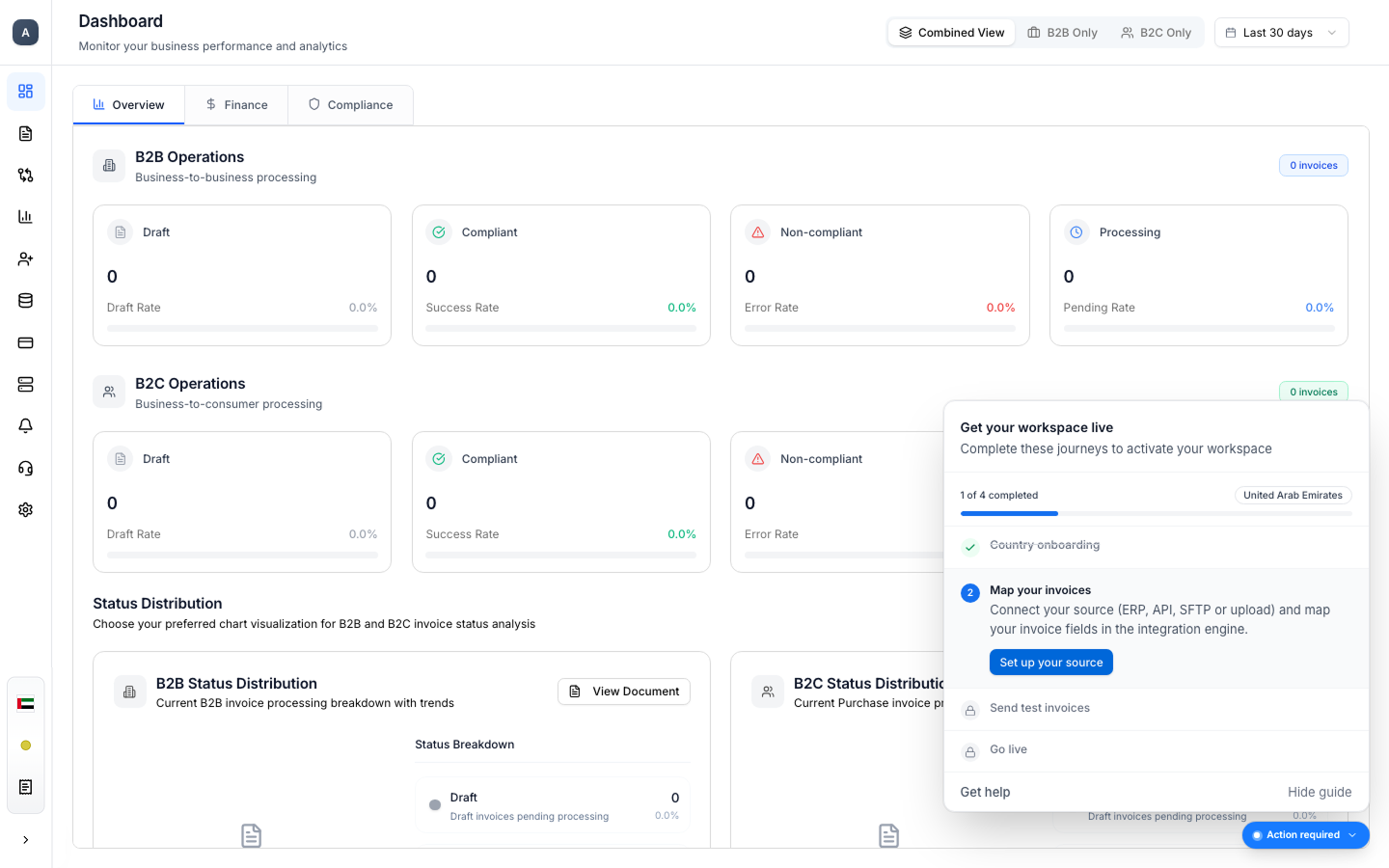Image resolution: width=1389 pixels, height=868 pixels.
Task: Click the United Arab Emirates badge
Action: [x=1293, y=496]
